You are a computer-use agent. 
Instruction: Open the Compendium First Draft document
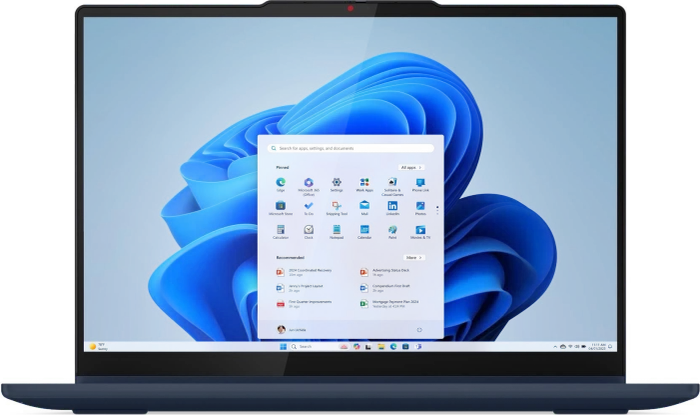(387, 288)
